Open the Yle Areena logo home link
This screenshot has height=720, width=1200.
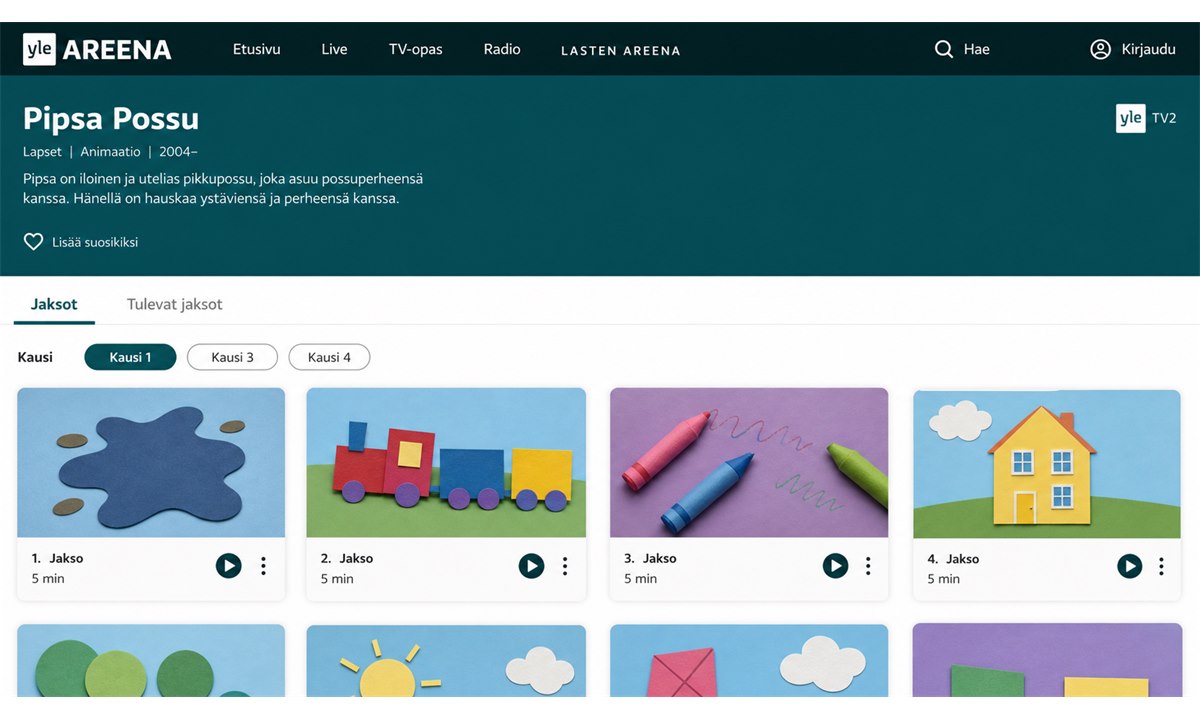click(x=97, y=49)
